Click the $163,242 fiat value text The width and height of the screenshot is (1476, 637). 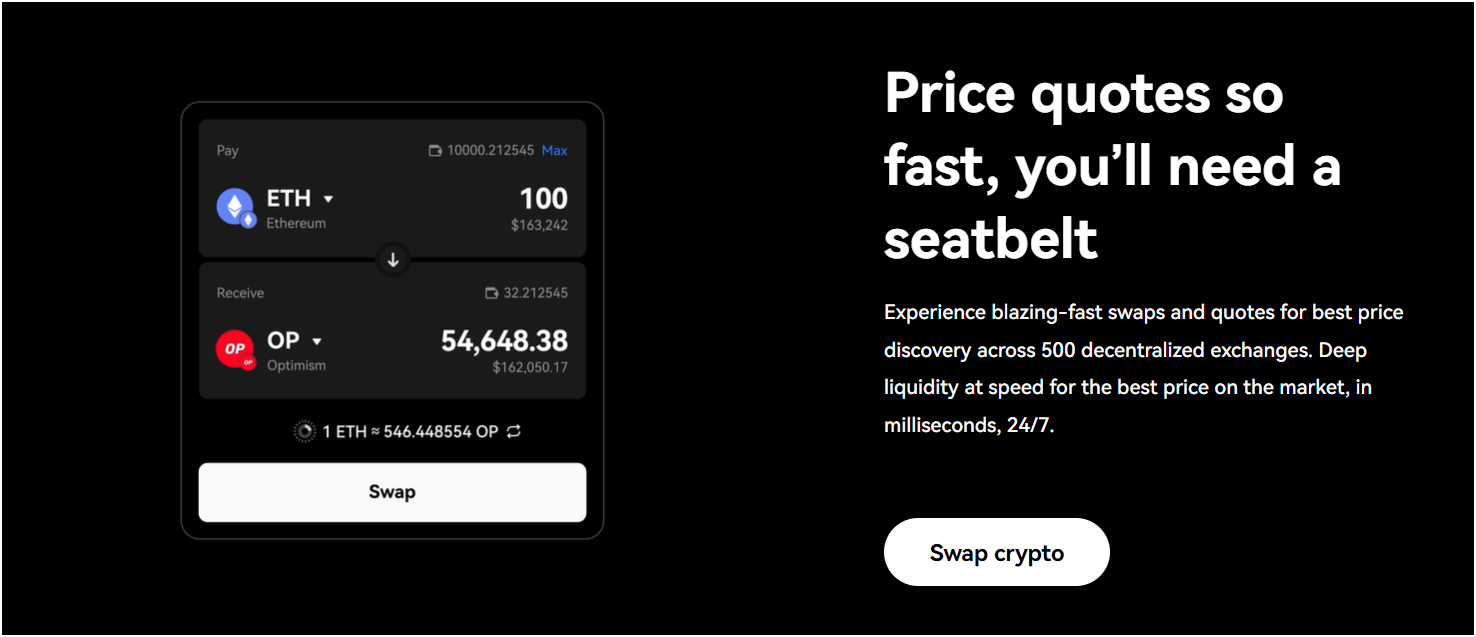pos(539,225)
